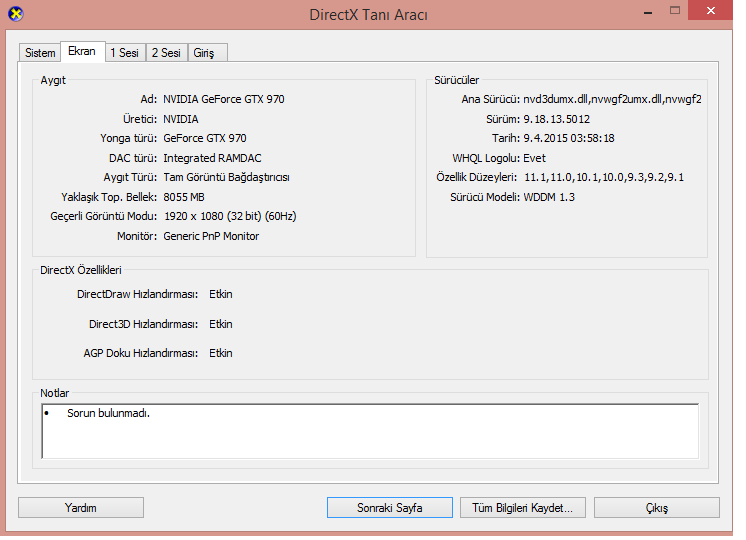Click the Yardım button
746x540 pixels.
click(x=81, y=508)
